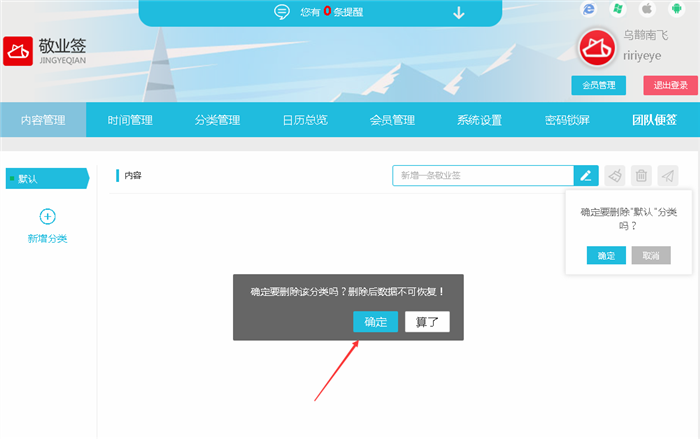Click 算了 to cancel the dialog
Viewport: 700px width, 439px height.
coord(427,322)
